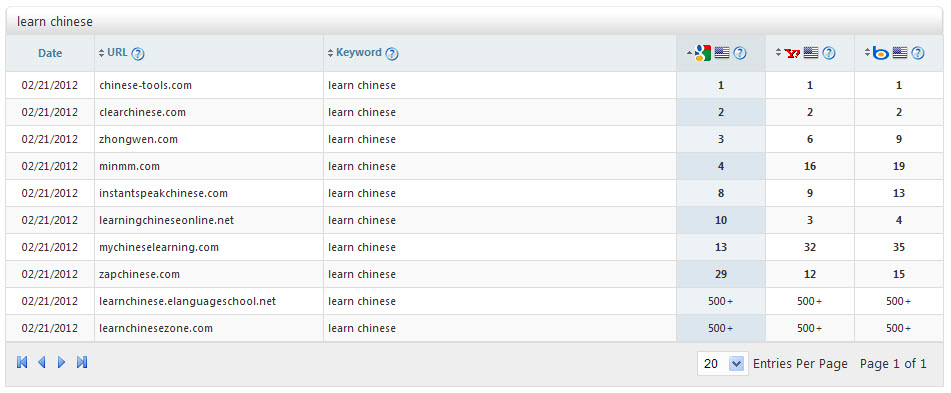Go to the first page arrow
This screenshot has width=951, height=393.
(22, 363)
